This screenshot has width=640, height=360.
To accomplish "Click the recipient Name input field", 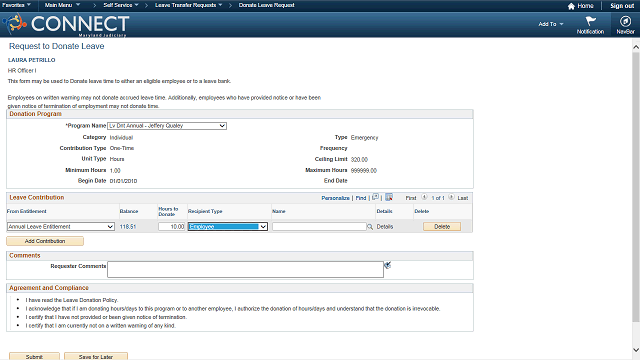I will [x=319, y=227].
